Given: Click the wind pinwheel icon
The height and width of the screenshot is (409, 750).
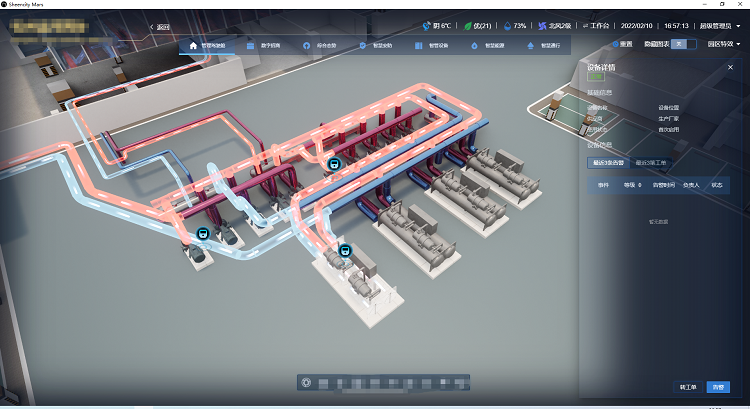Looking at the screenshot, I should pos(542,26).
